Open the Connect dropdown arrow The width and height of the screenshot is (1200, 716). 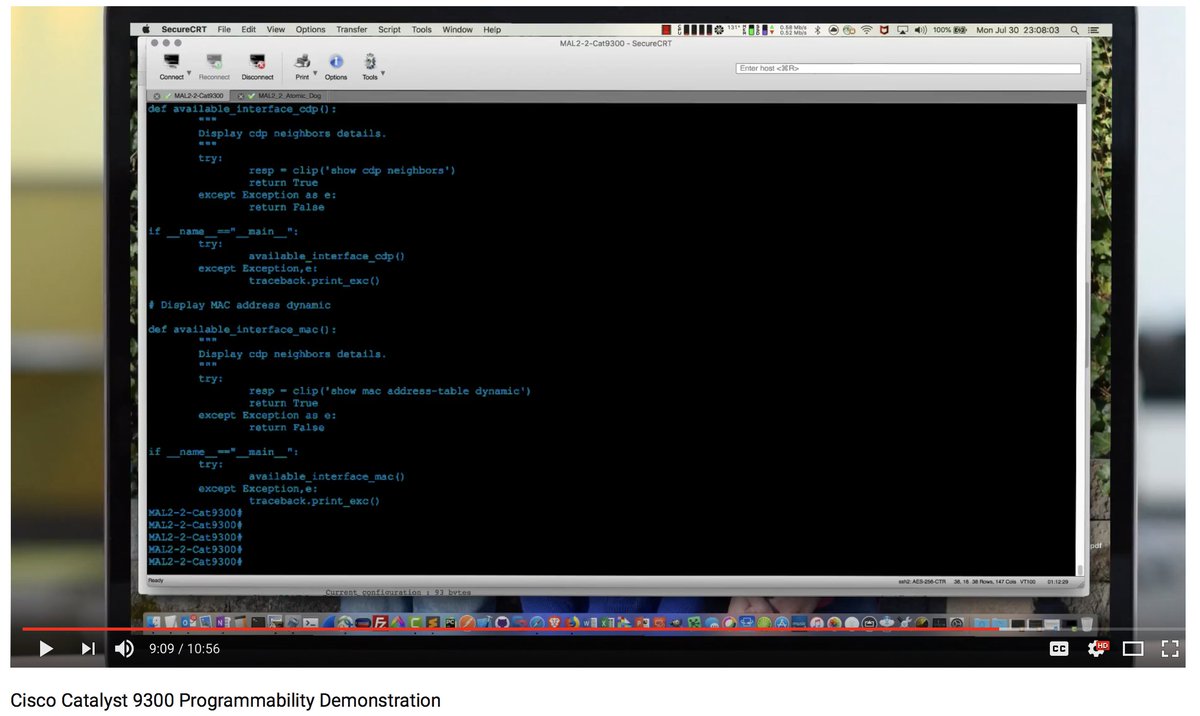[x=189, y=72]
